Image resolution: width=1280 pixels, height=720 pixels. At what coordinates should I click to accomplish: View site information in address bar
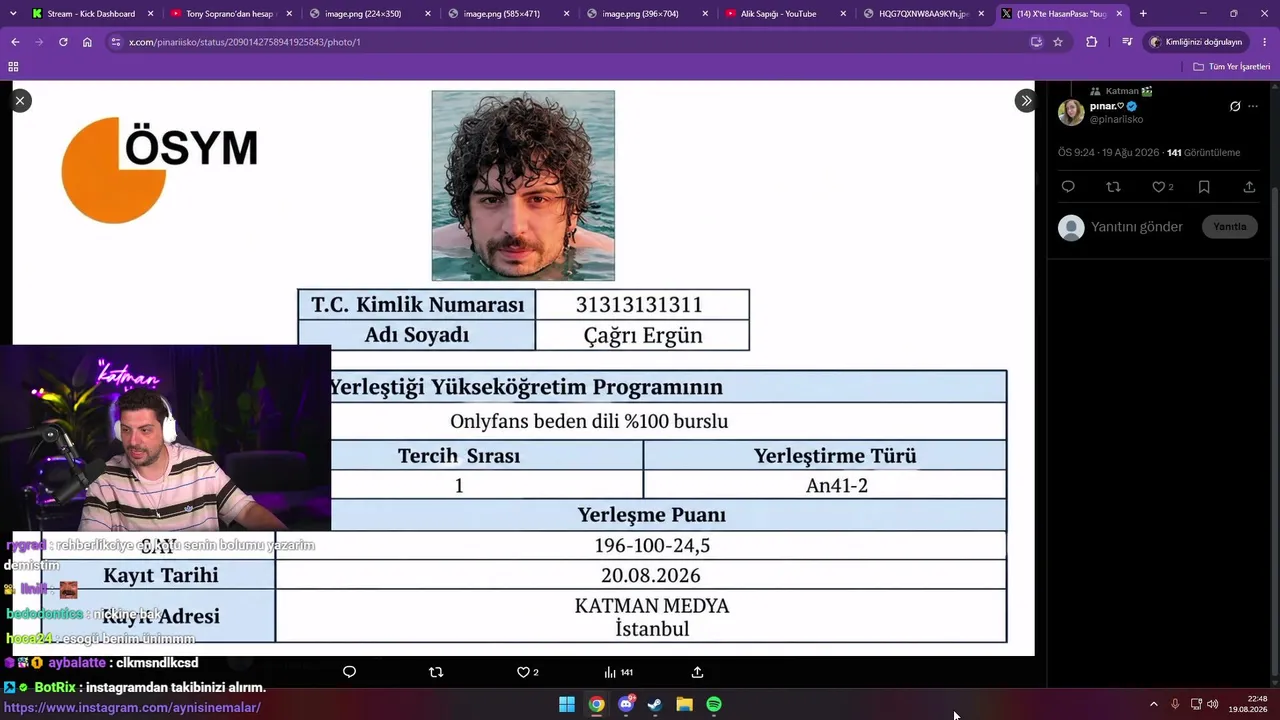coord(116,42)
